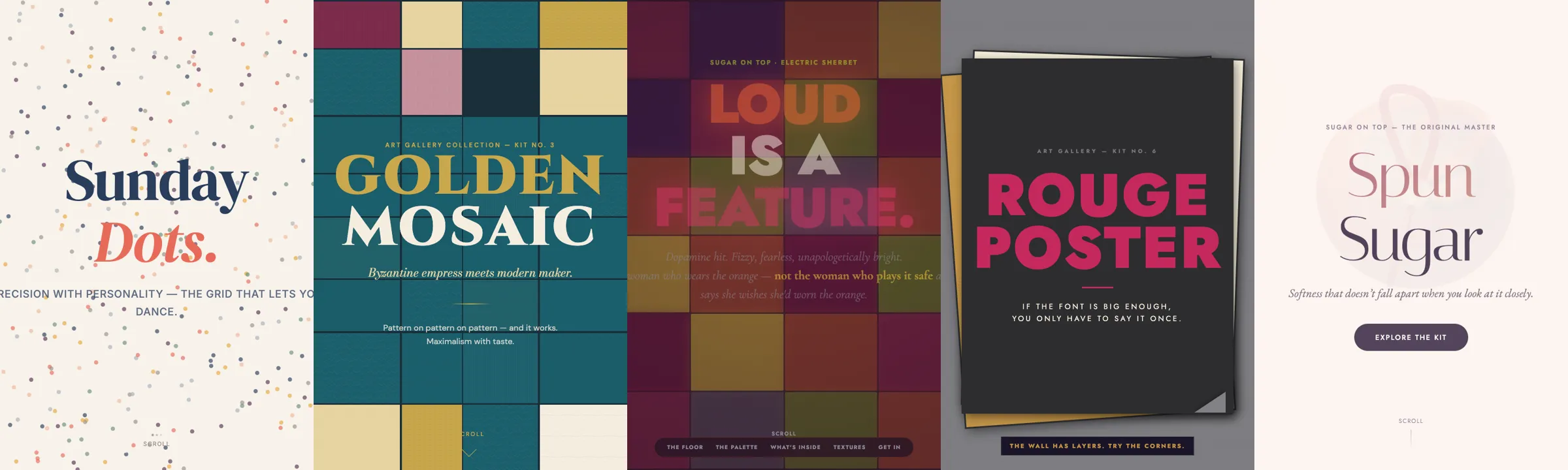1568x470 pixels.
Task: Click the pink "ROUGE" headline
Action: 1097,195
